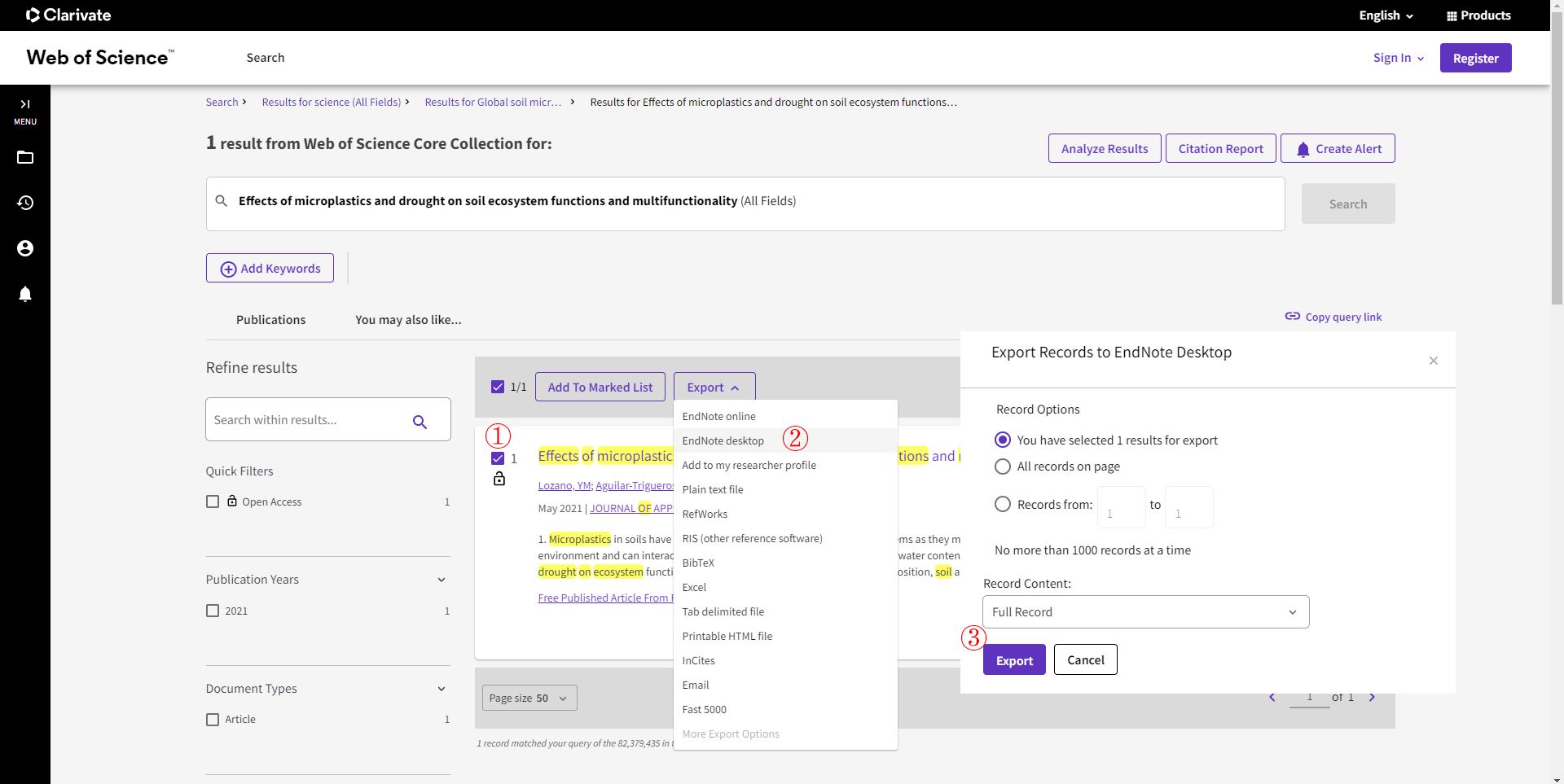Click Create Alert button

[1338, 148]
